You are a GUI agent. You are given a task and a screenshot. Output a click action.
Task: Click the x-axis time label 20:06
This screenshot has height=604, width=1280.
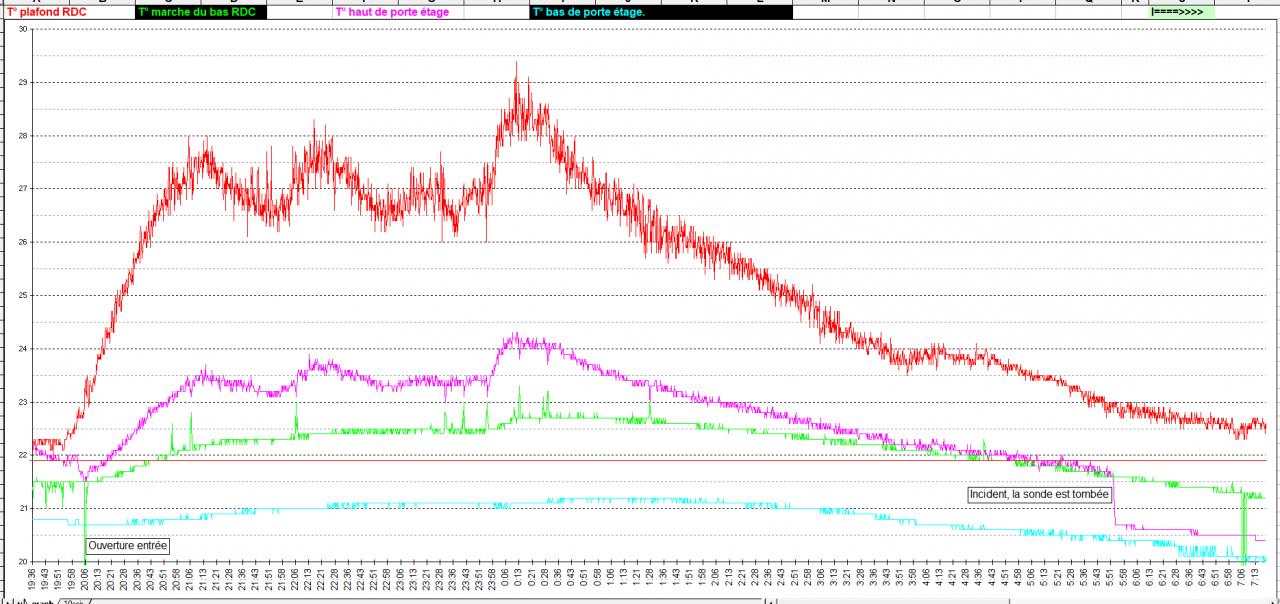click(x=86, y=579)
